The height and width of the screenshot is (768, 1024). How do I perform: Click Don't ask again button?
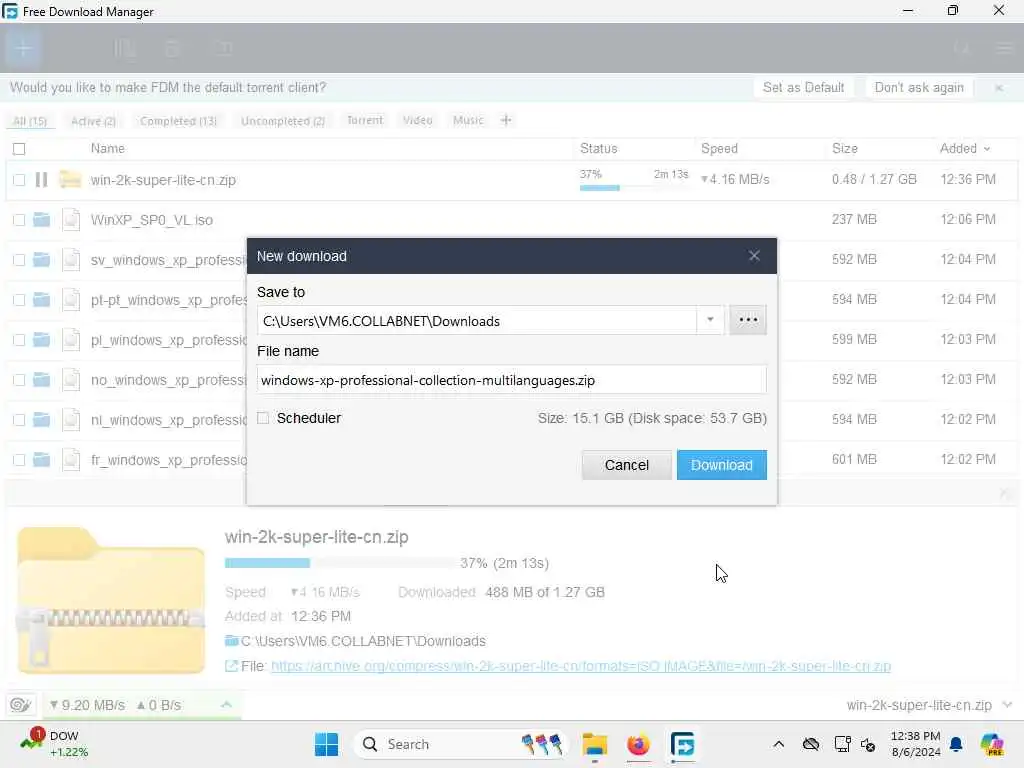tap(919, 88)
